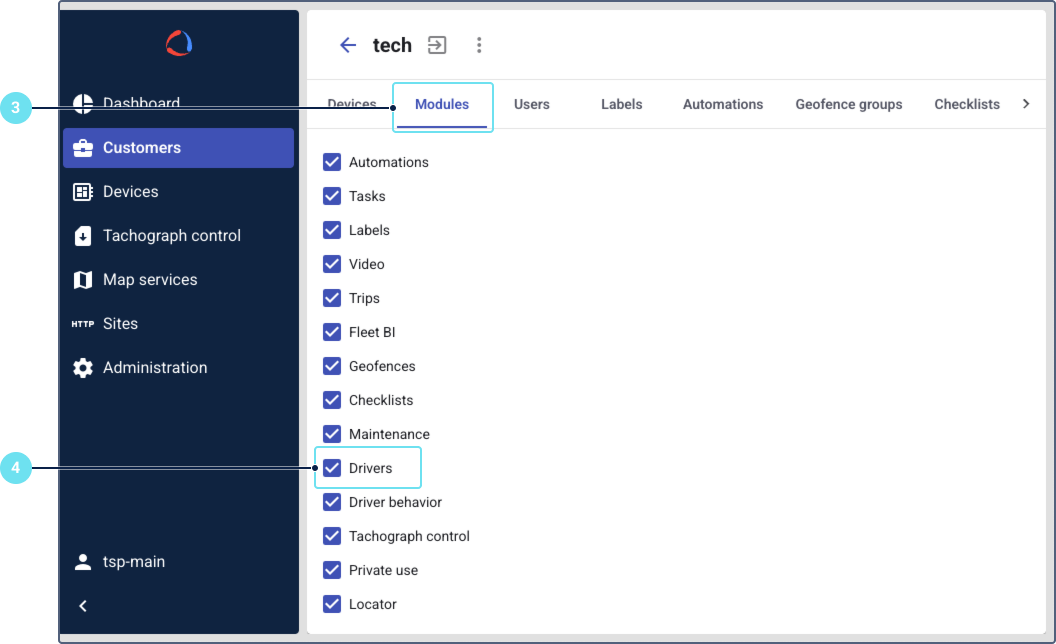Click the login-as icon beside tech

[437, 45]
